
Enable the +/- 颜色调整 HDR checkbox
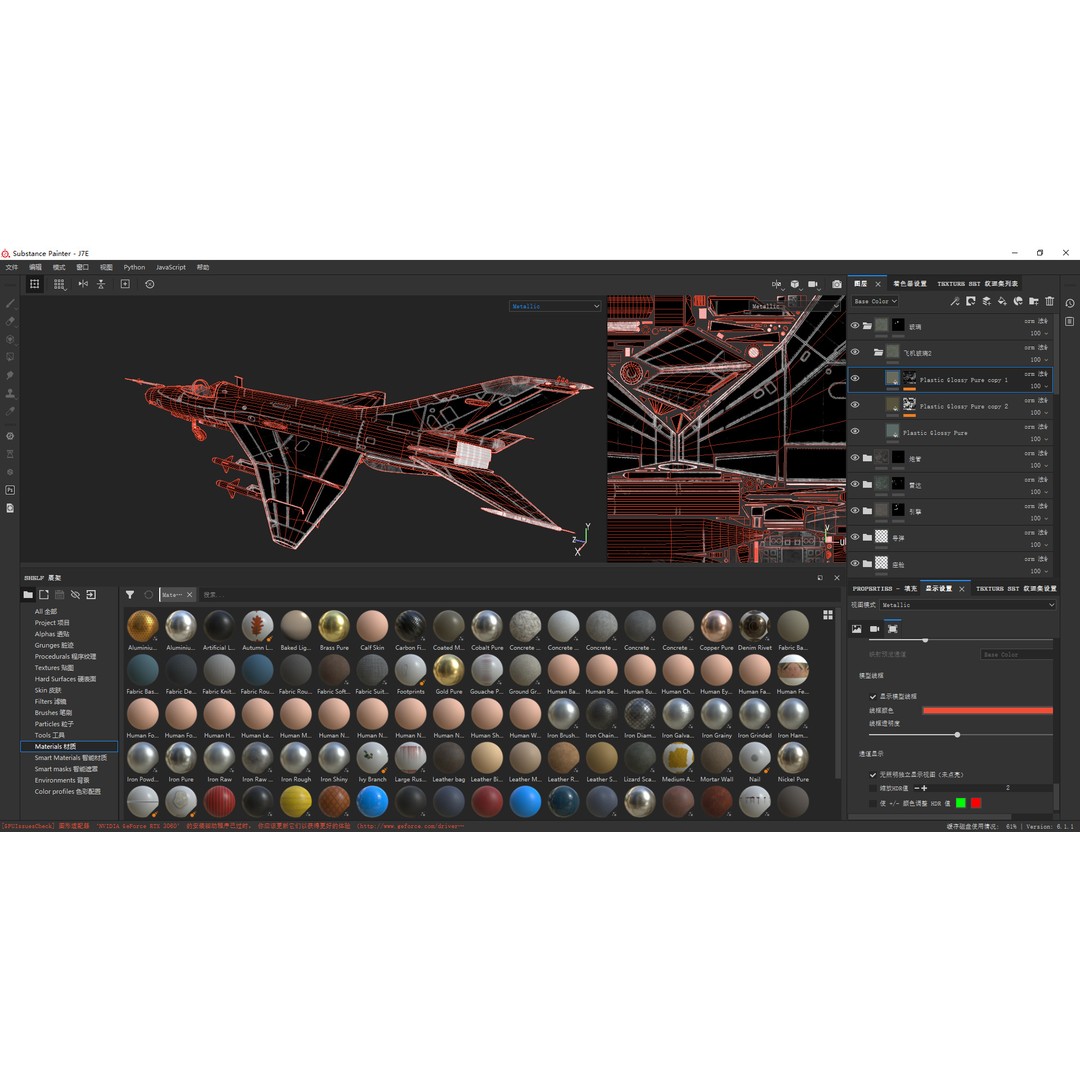coord(873,803)
